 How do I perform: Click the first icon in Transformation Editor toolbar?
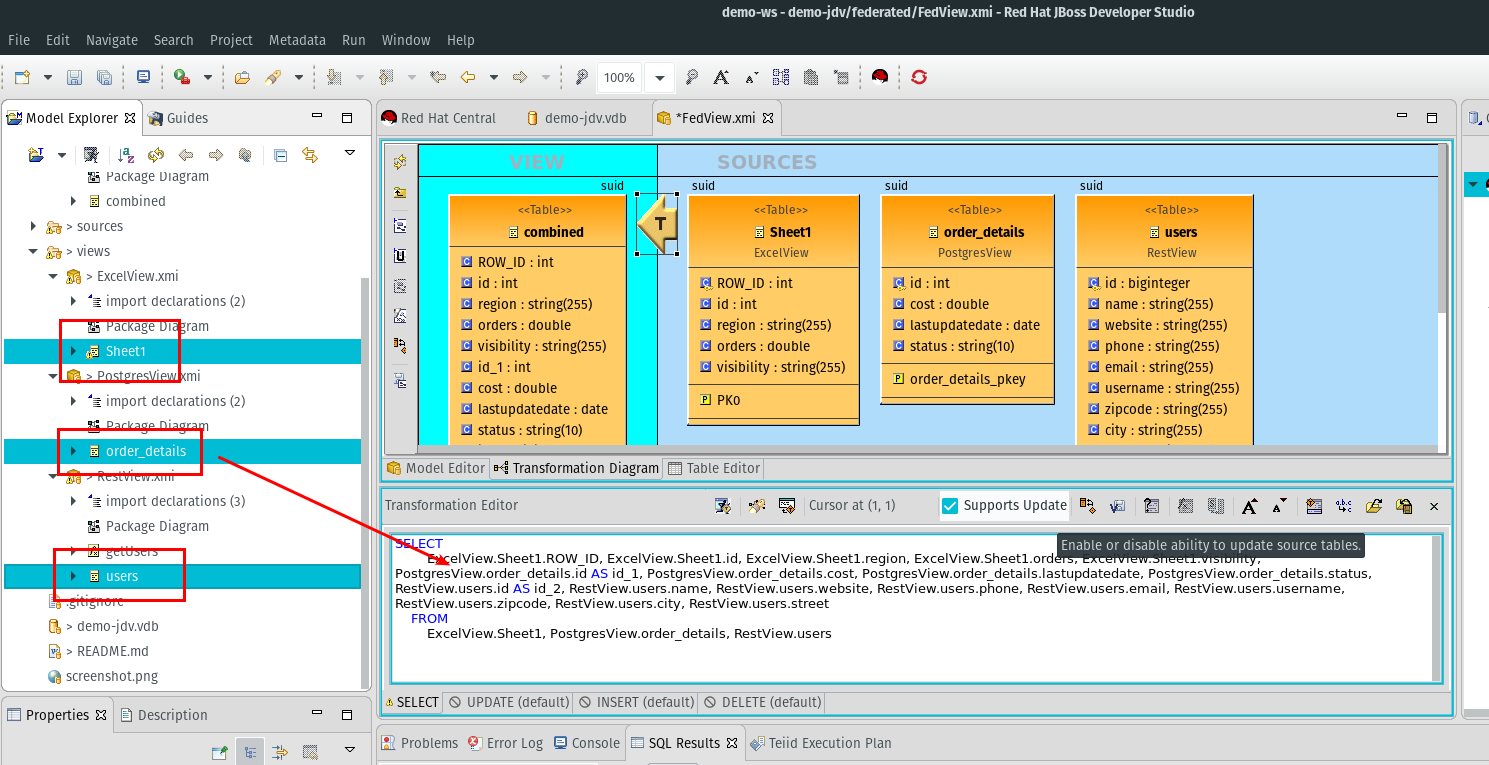click(723, 506)
